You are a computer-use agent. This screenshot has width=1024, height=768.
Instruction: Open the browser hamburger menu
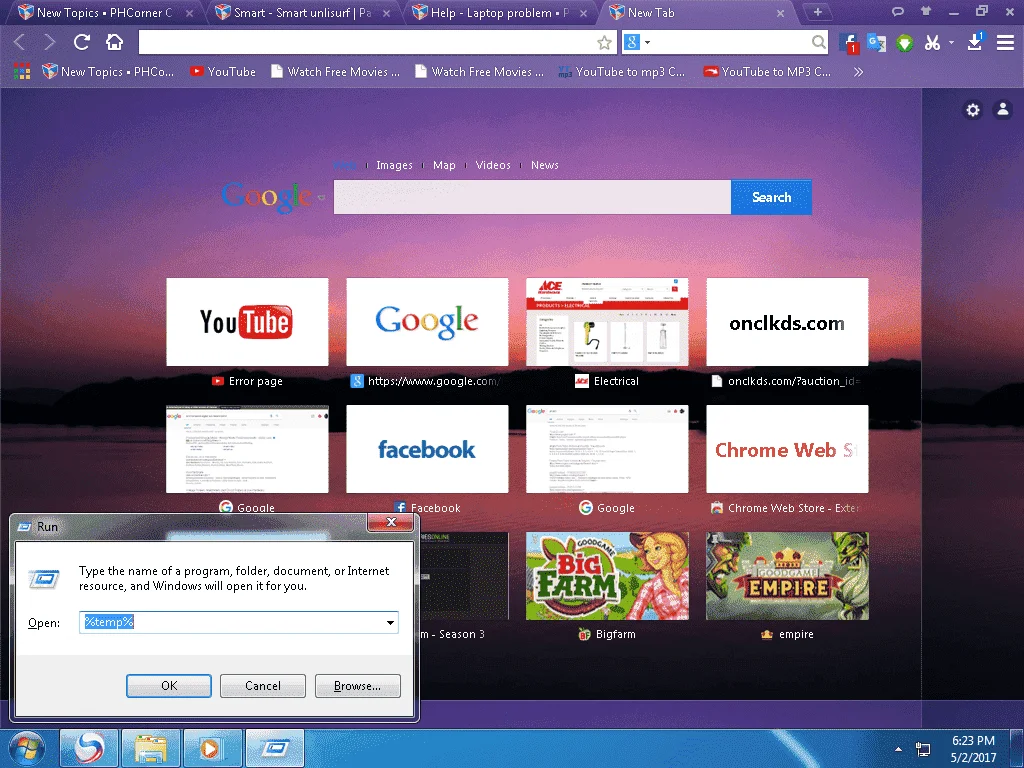tap(1005, 42)
